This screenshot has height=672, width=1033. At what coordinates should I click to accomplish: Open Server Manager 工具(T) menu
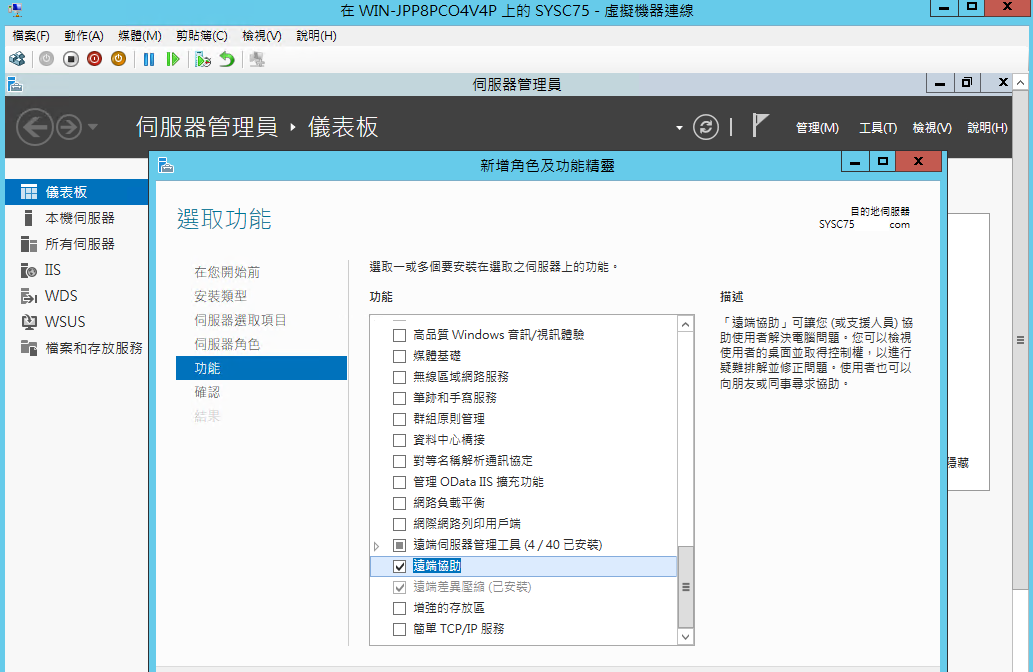pos(878,128)
